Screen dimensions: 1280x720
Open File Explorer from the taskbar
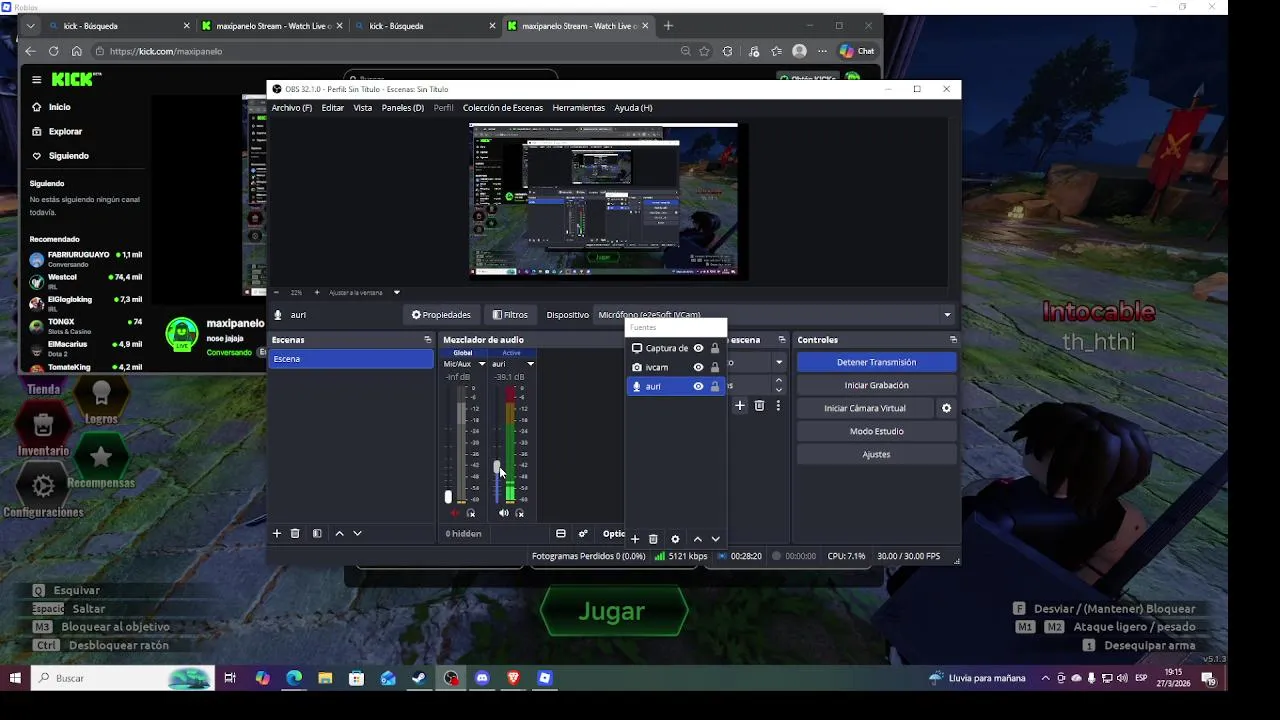tap(325, 678)
